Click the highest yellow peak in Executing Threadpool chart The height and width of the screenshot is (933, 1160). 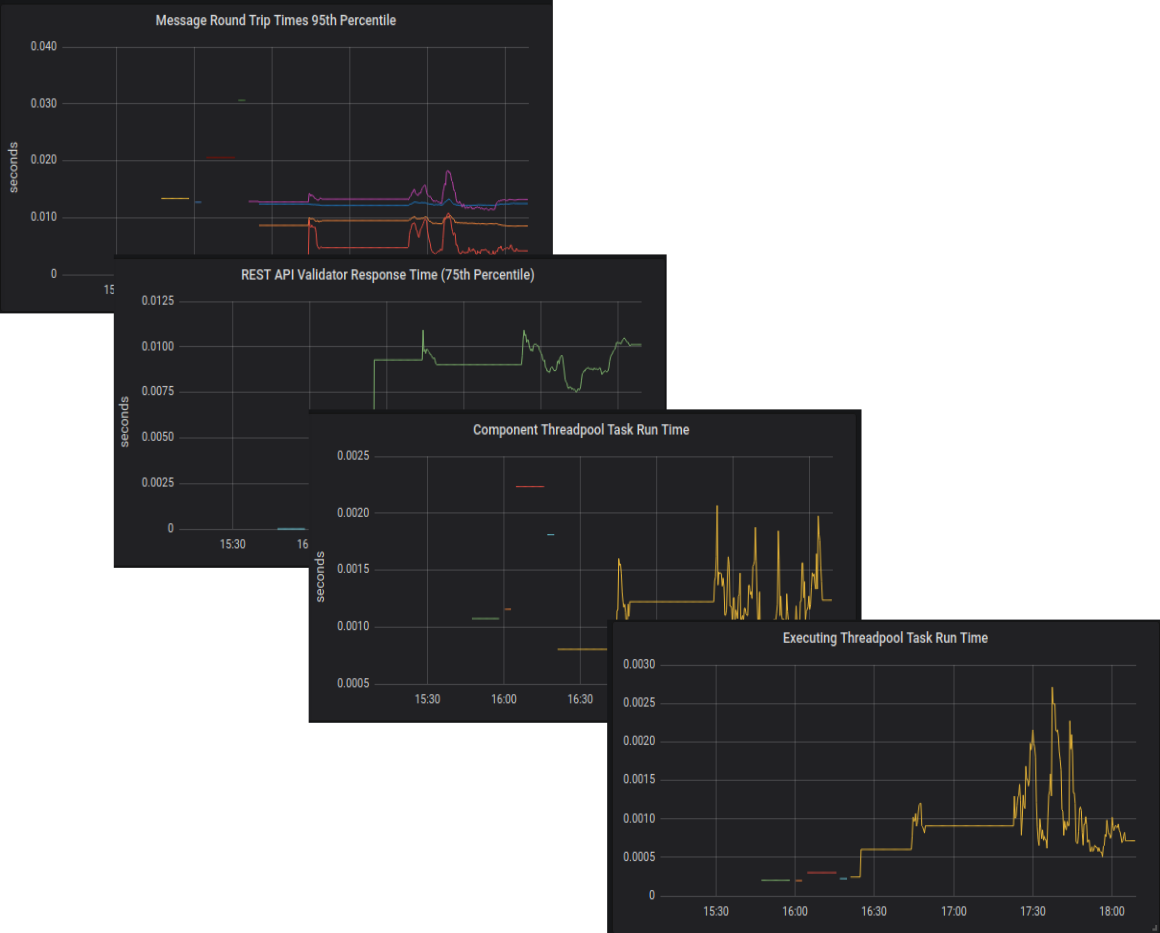click(1052, 689)
